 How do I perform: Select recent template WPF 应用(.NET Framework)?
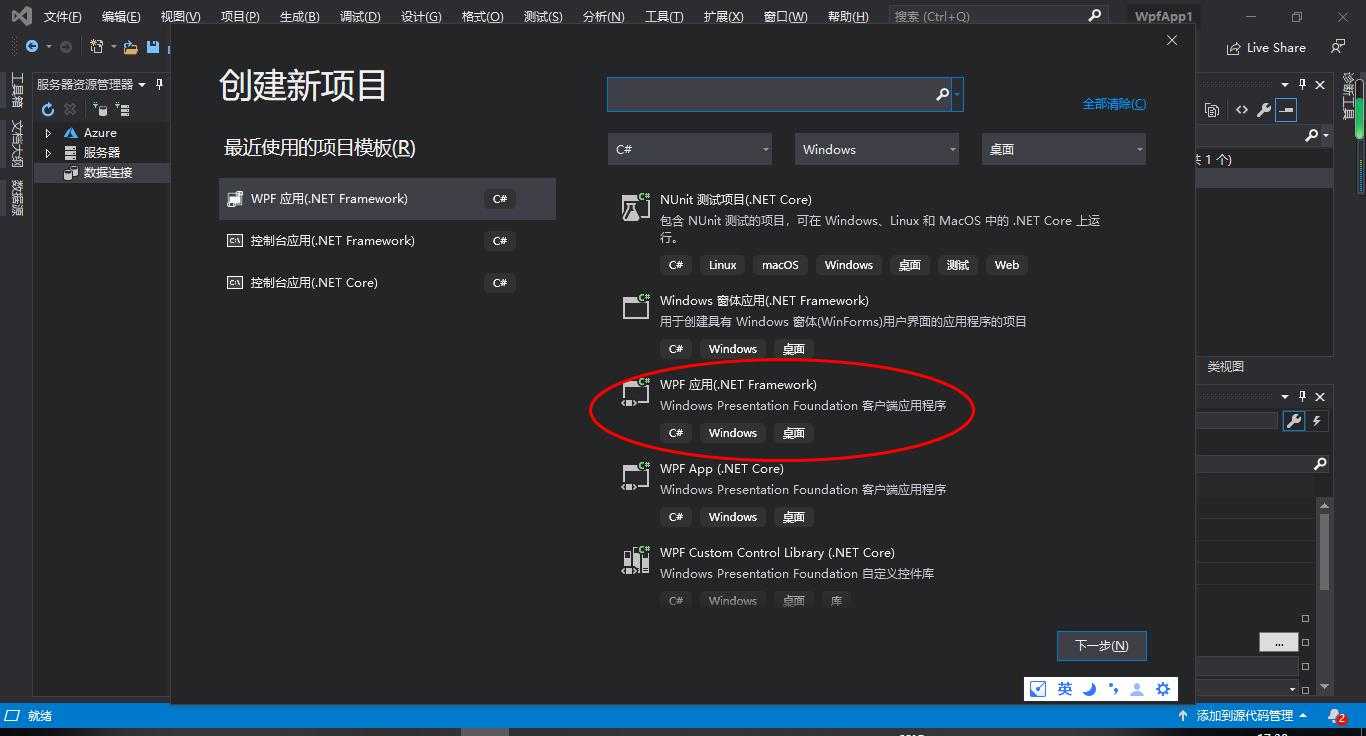pos(387,199)
